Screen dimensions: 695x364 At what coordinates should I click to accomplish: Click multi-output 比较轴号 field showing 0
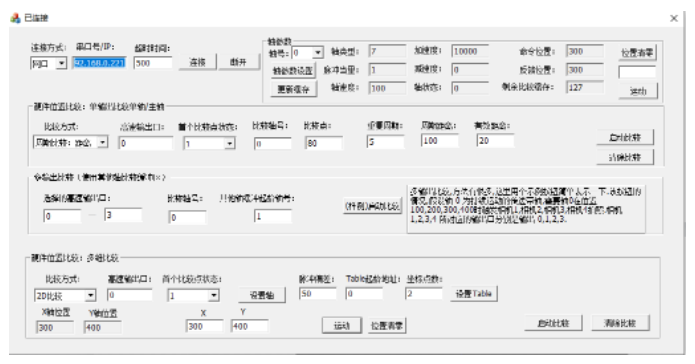[x=187, y=217]
